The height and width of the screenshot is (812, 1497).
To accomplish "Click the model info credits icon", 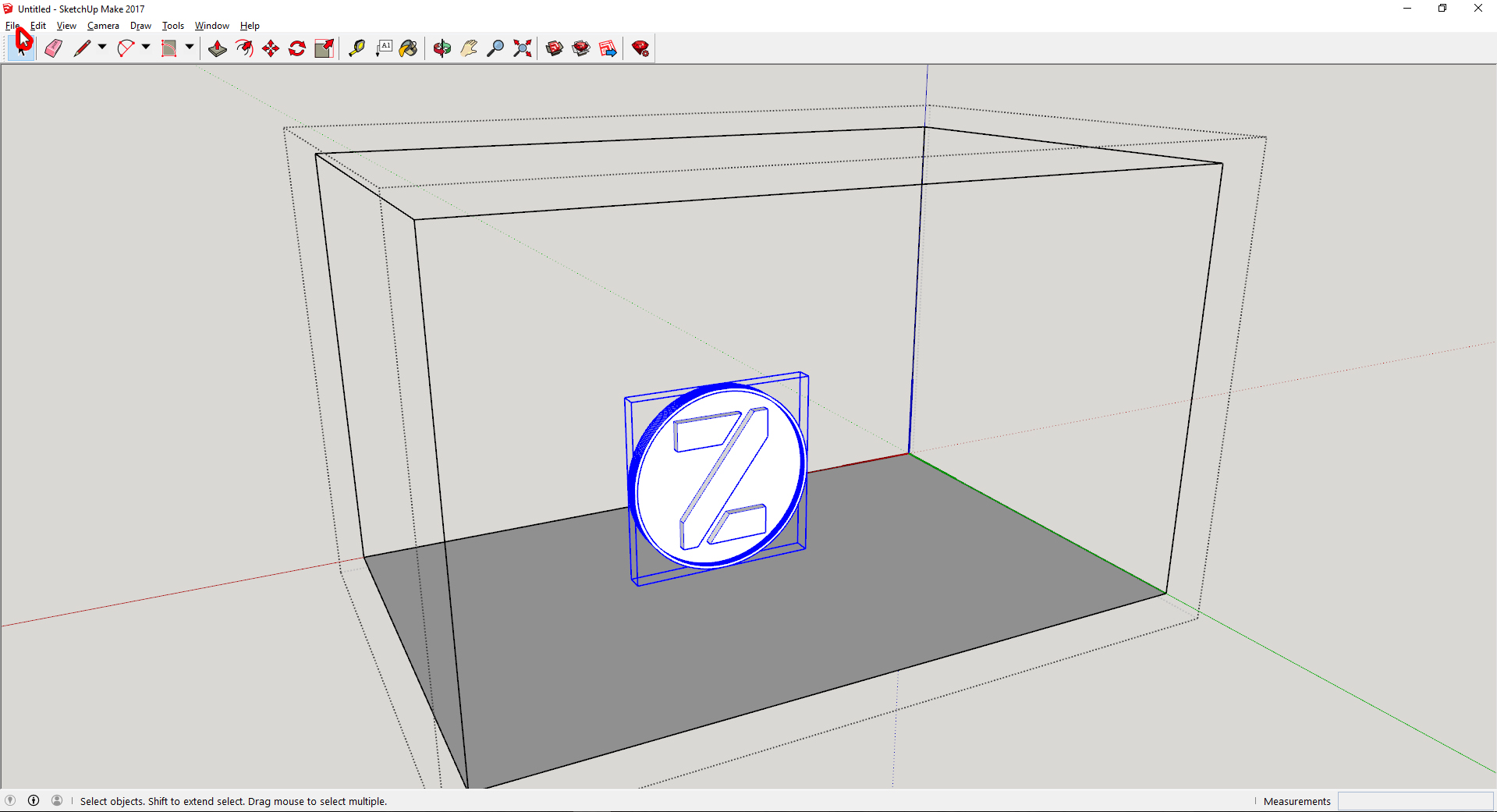I will pyautogui.click(x=34, y=800).
